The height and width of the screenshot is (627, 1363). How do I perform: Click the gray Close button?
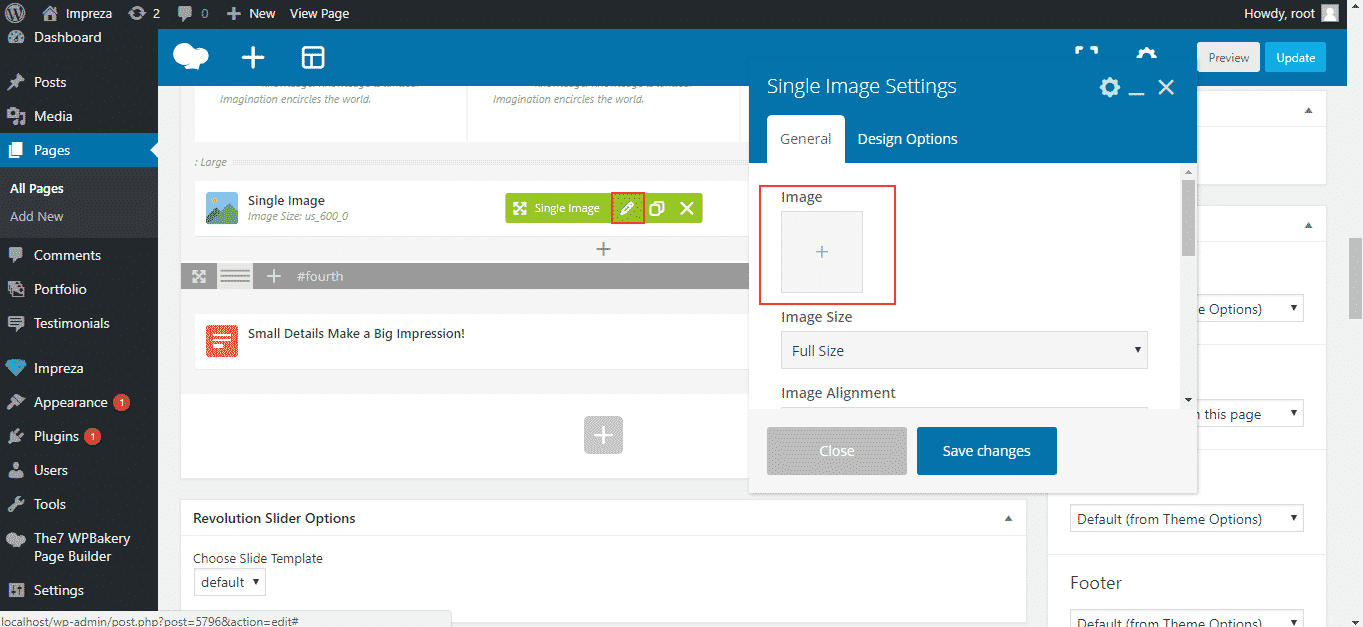click(x=837, y=451)
